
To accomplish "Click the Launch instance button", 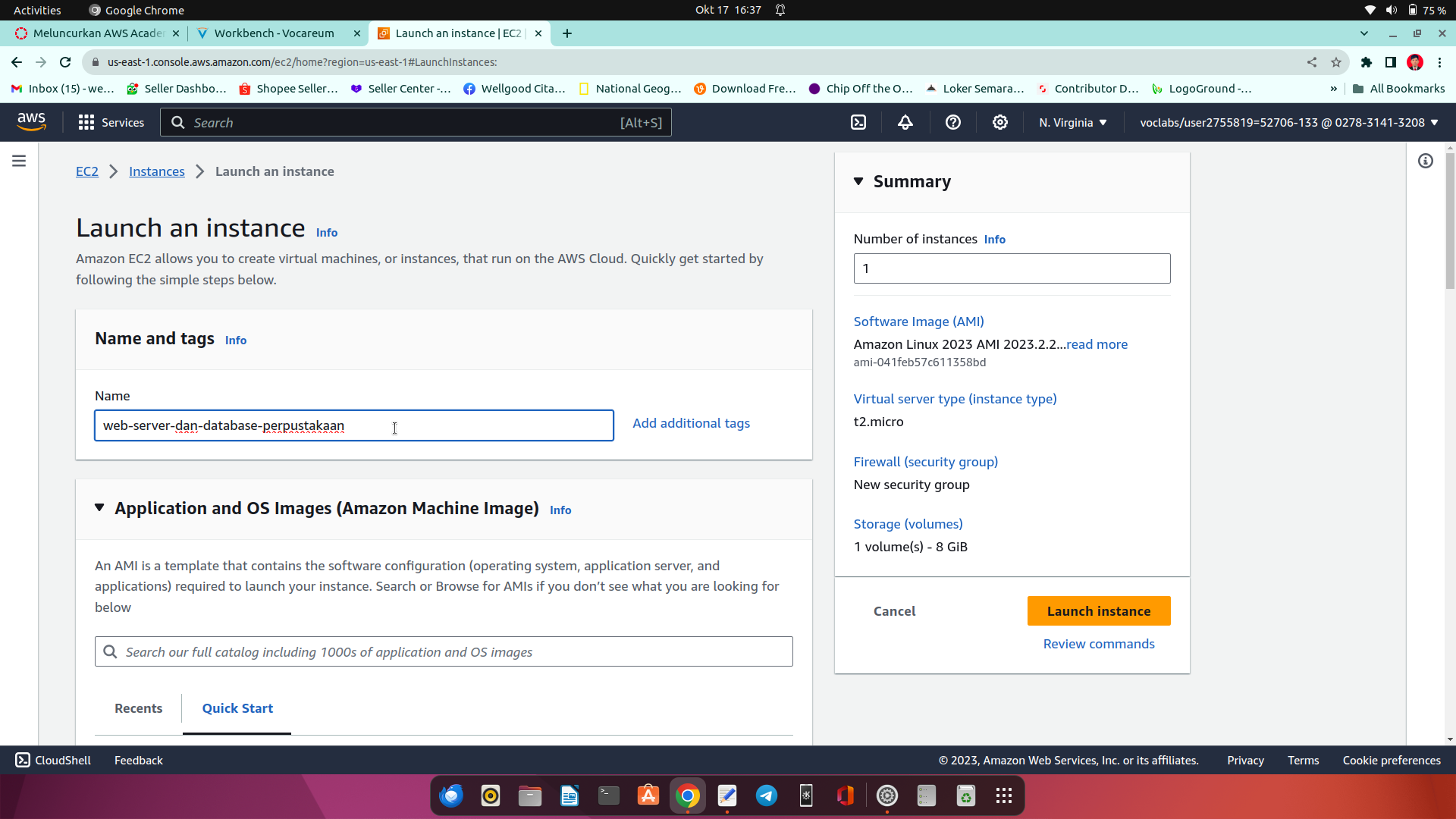I will (x=1098, y=611).
